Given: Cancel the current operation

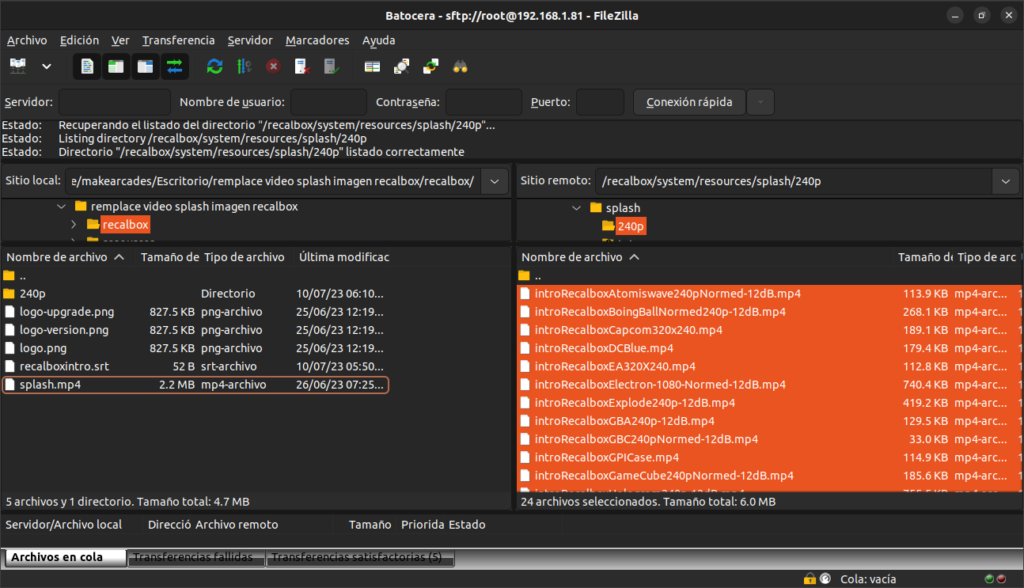Looking at the screenshot, I should pos(273,66).
